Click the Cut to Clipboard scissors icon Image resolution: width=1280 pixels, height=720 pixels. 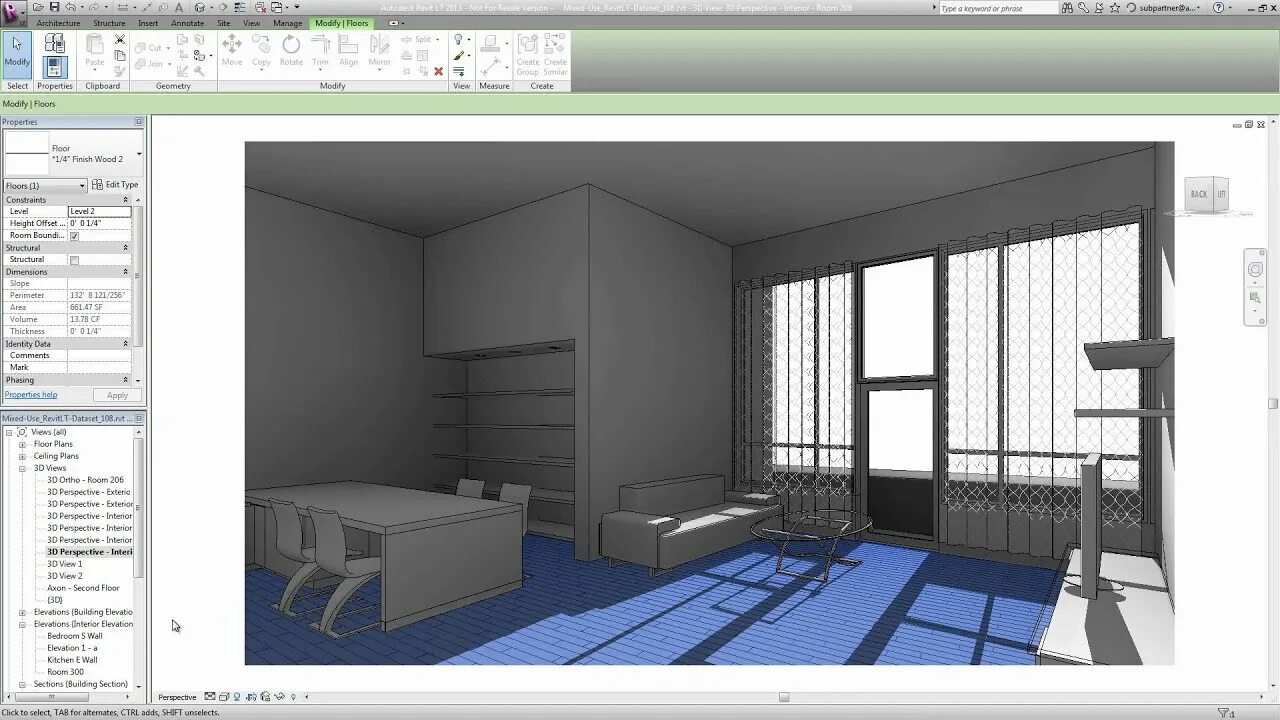pos(120,40)
